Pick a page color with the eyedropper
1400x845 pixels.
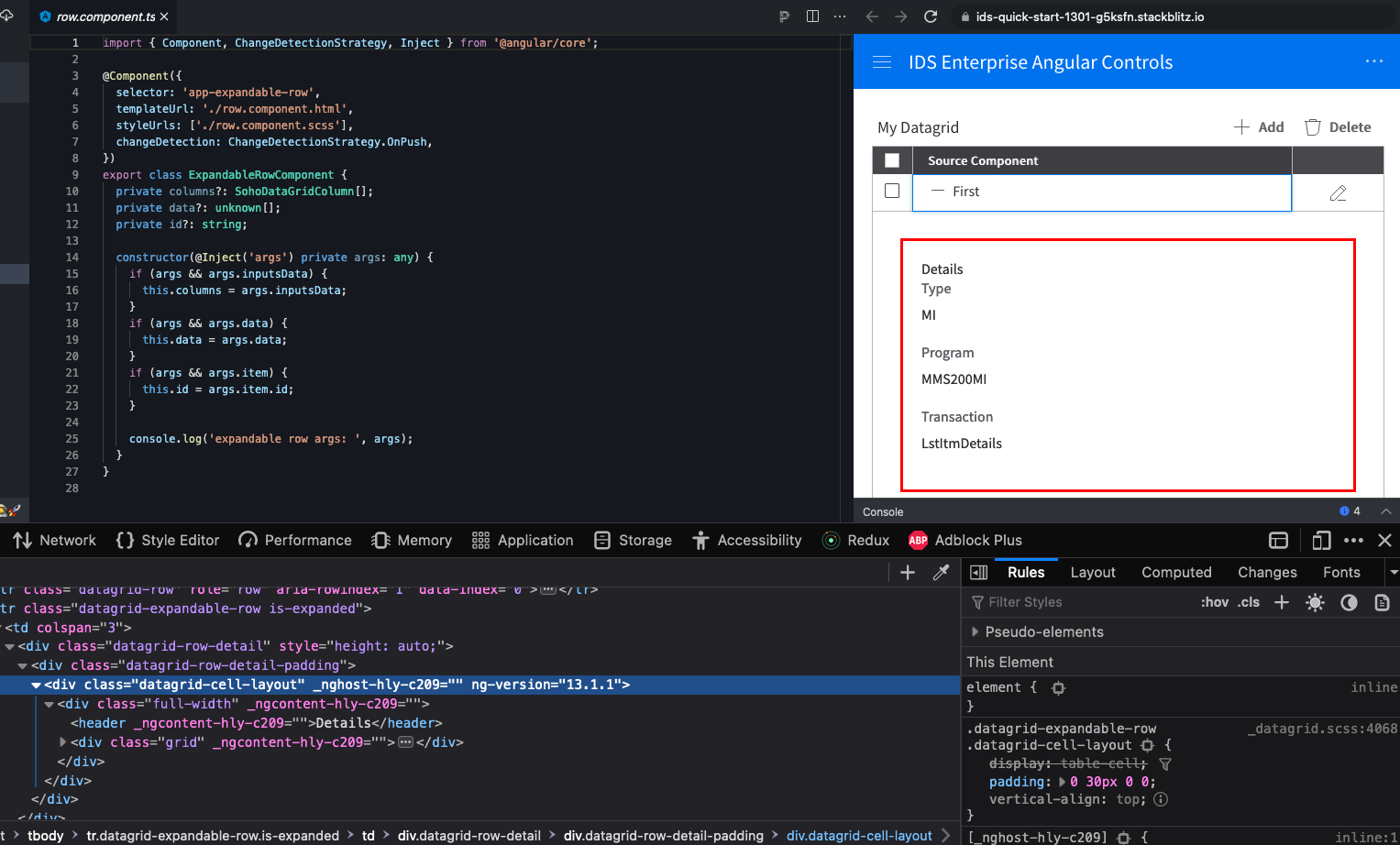pyautogui.click(x=941, y=573)
